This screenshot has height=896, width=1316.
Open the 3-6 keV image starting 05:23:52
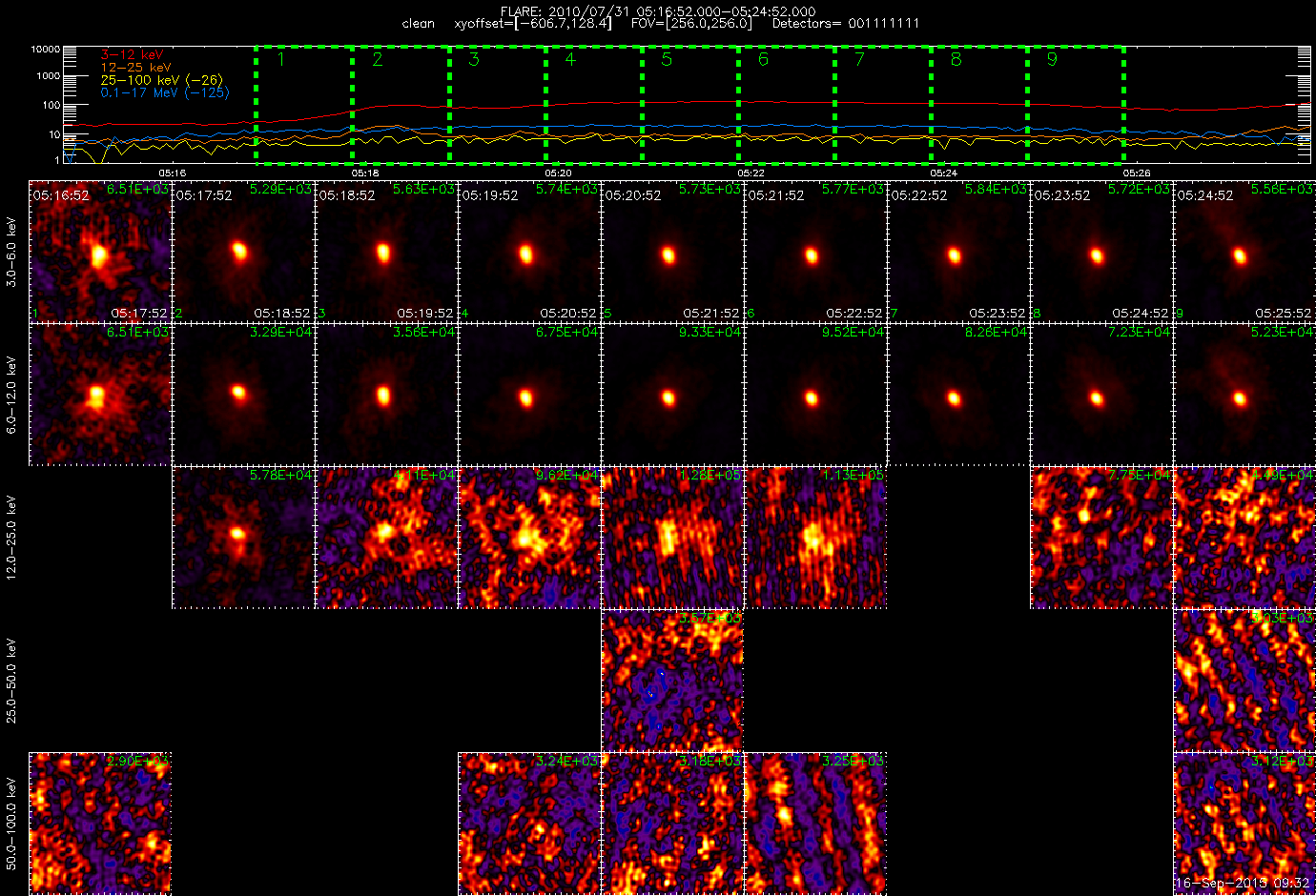click(1101, 252)
